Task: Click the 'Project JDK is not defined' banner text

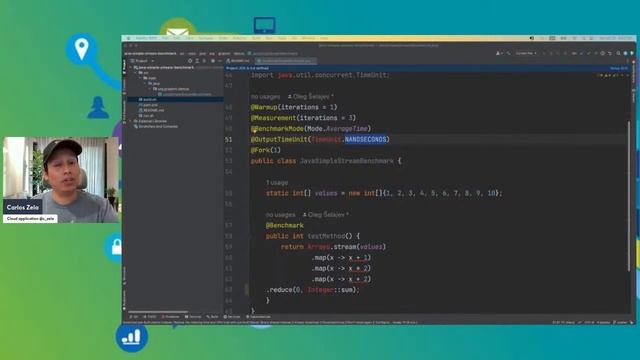Action: [x=248, y=68]
